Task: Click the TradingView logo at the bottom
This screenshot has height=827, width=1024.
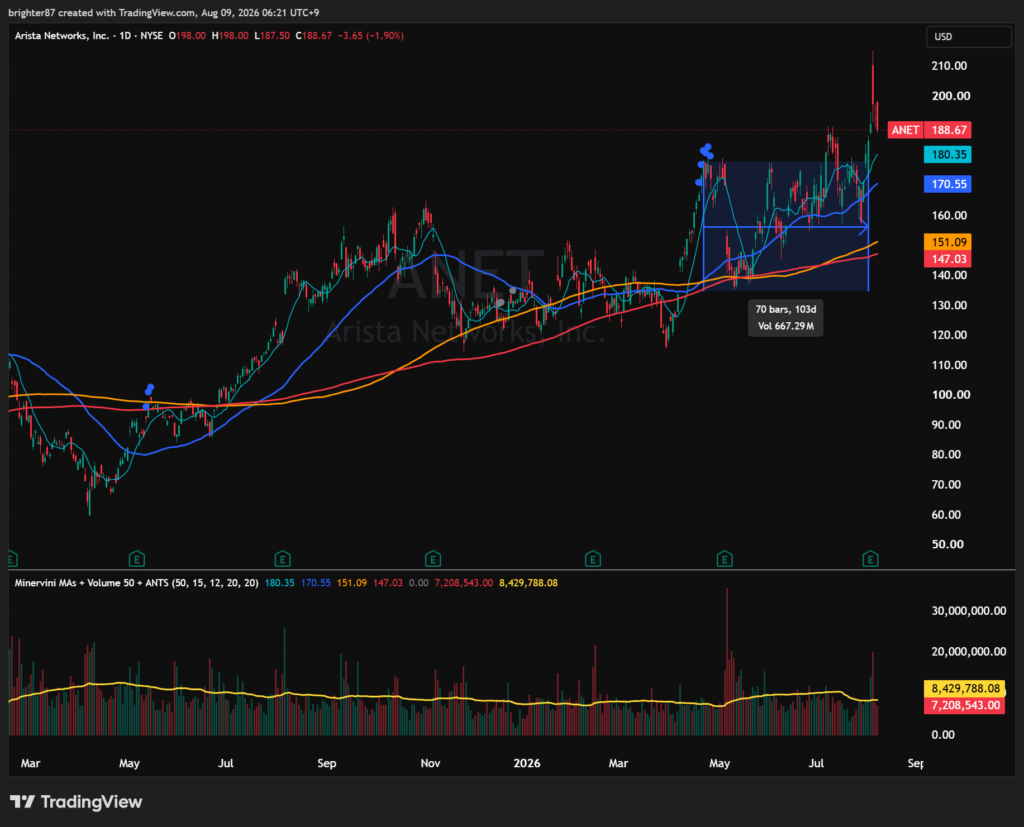Action: point(76,802)
